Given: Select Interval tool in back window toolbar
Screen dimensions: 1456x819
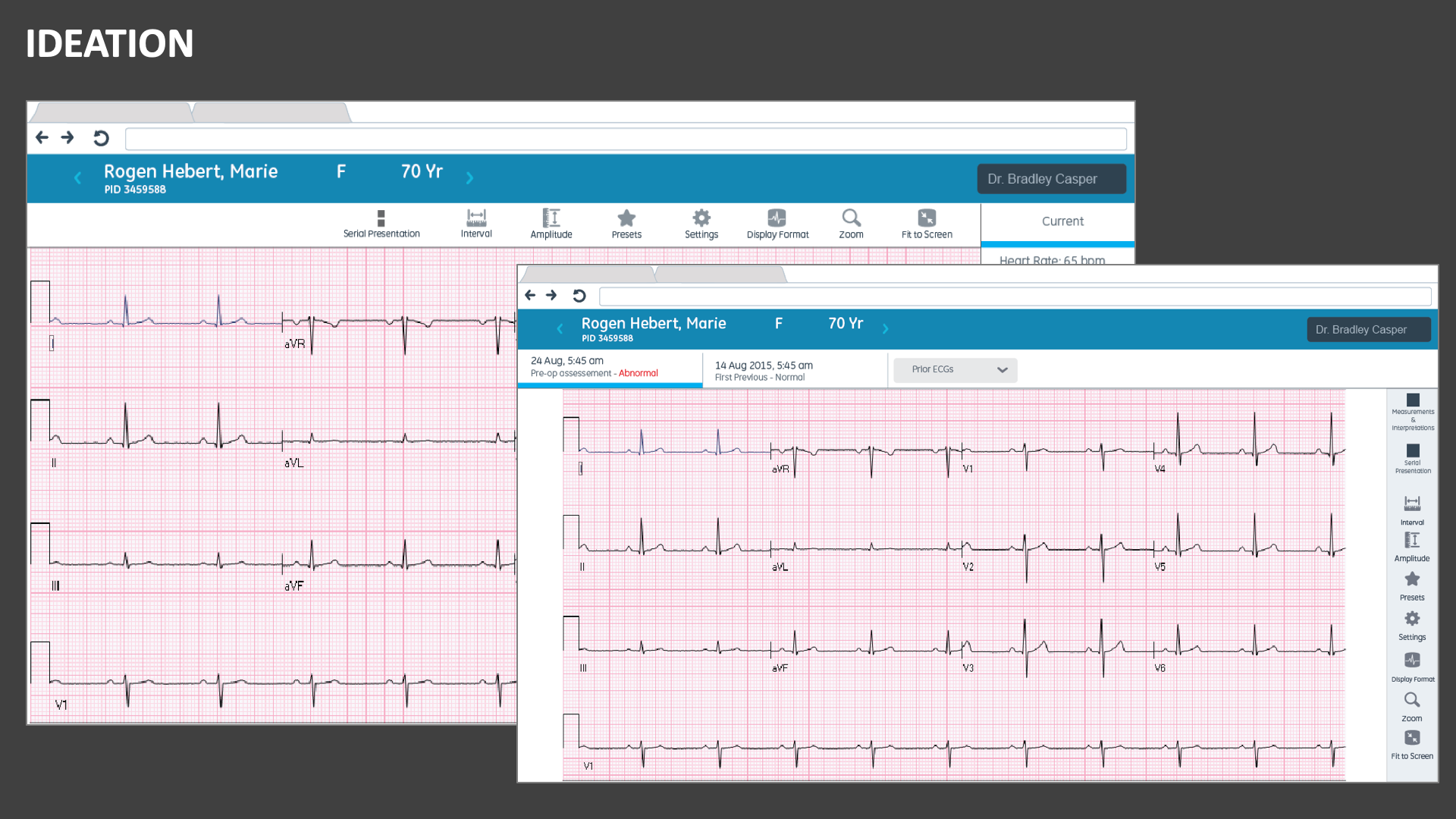Looking at the screenshot, I should pos(476,224).
